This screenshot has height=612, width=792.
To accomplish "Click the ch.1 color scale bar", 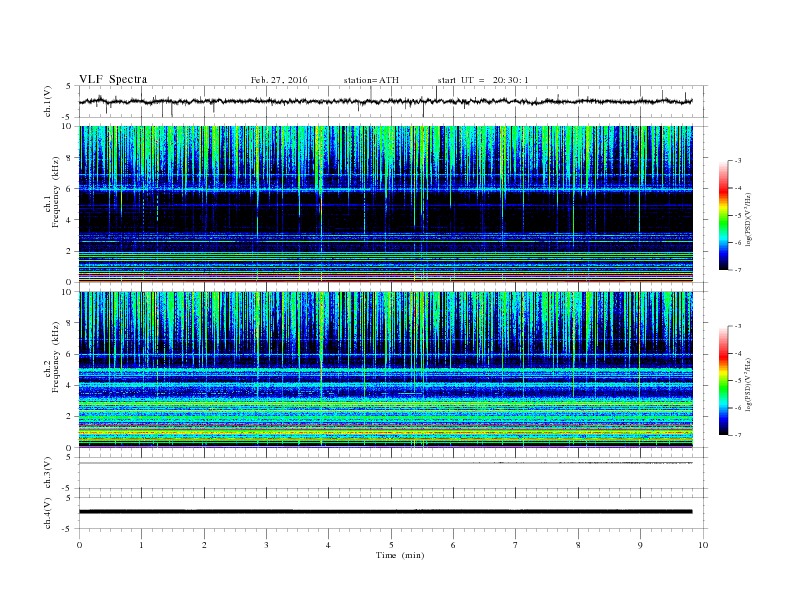I will click(723, 215).
